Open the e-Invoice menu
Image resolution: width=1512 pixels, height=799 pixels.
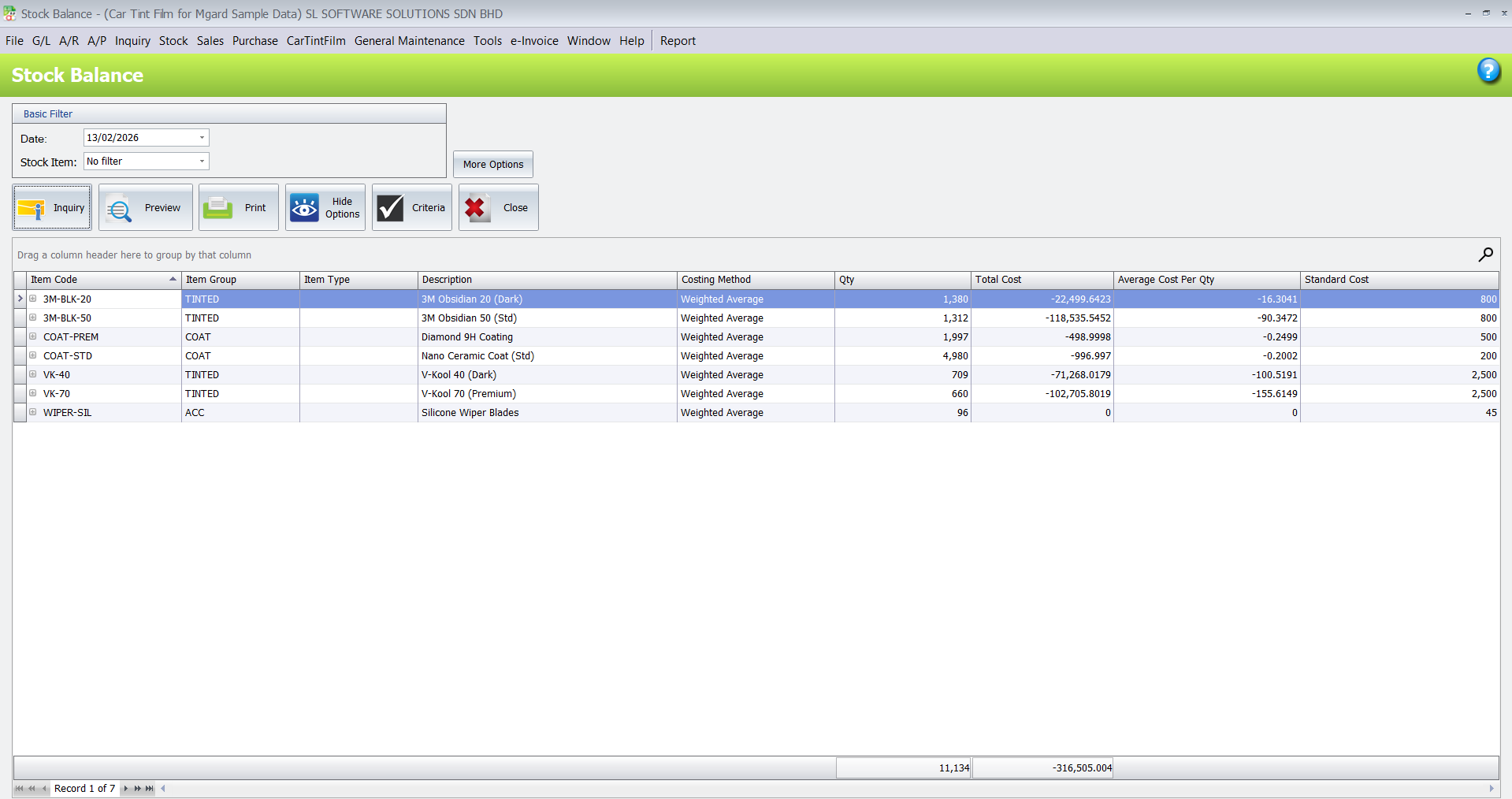[533, 41]
